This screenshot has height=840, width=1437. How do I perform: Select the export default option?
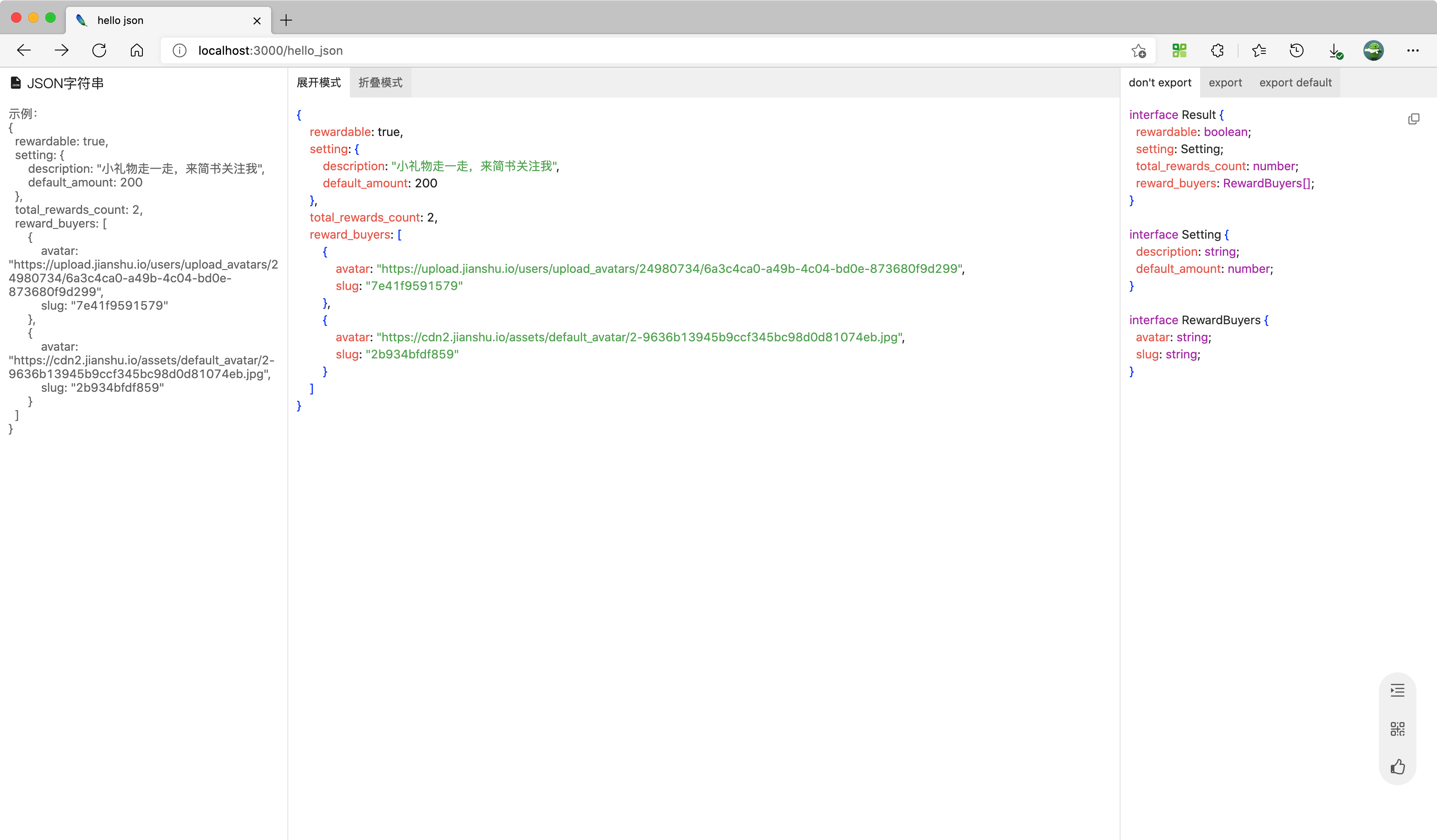(x=1295, y=83)
